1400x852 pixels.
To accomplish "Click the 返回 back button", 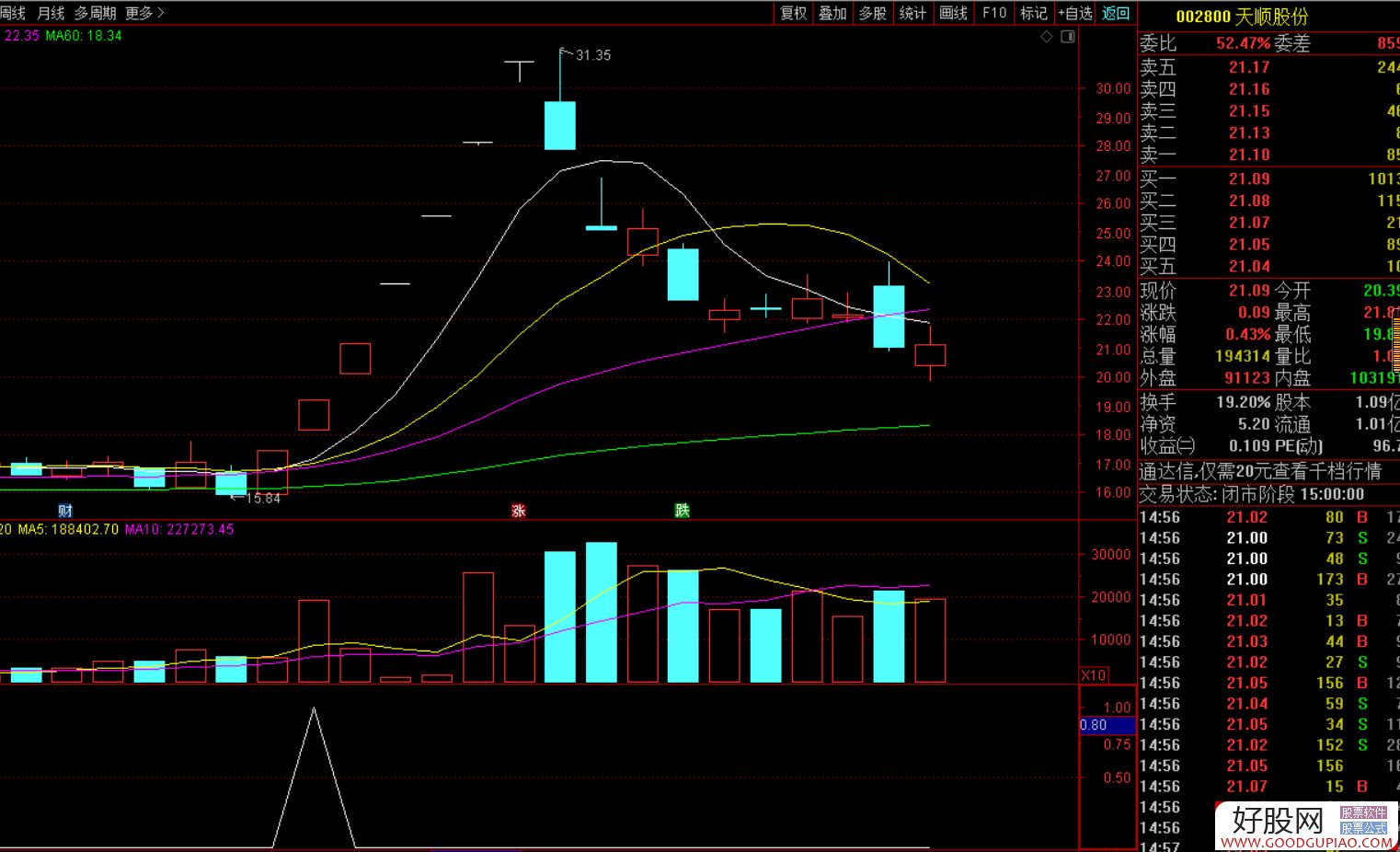I will coord(1116,13).
